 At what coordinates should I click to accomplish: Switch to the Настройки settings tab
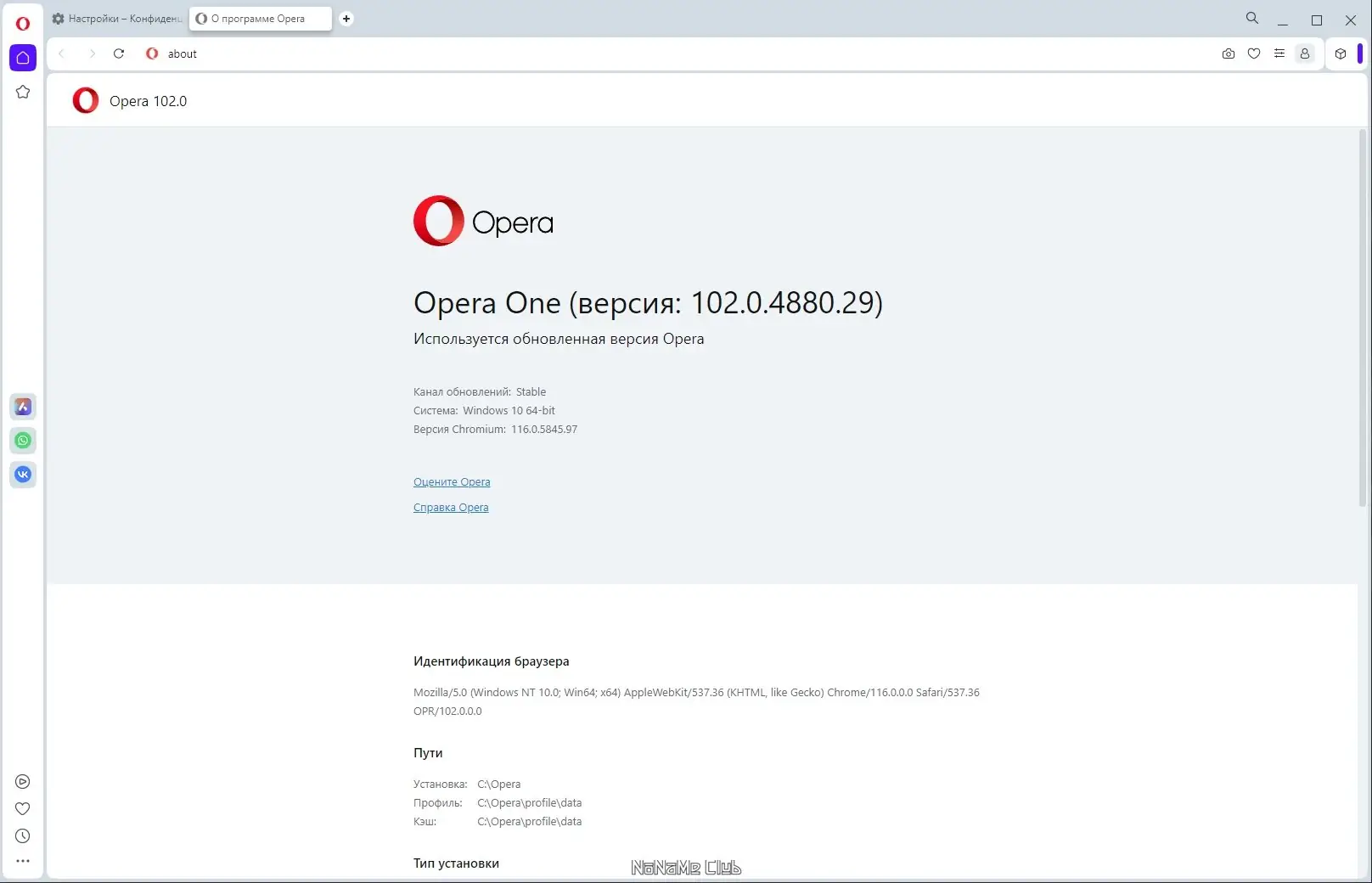[117, 19]
